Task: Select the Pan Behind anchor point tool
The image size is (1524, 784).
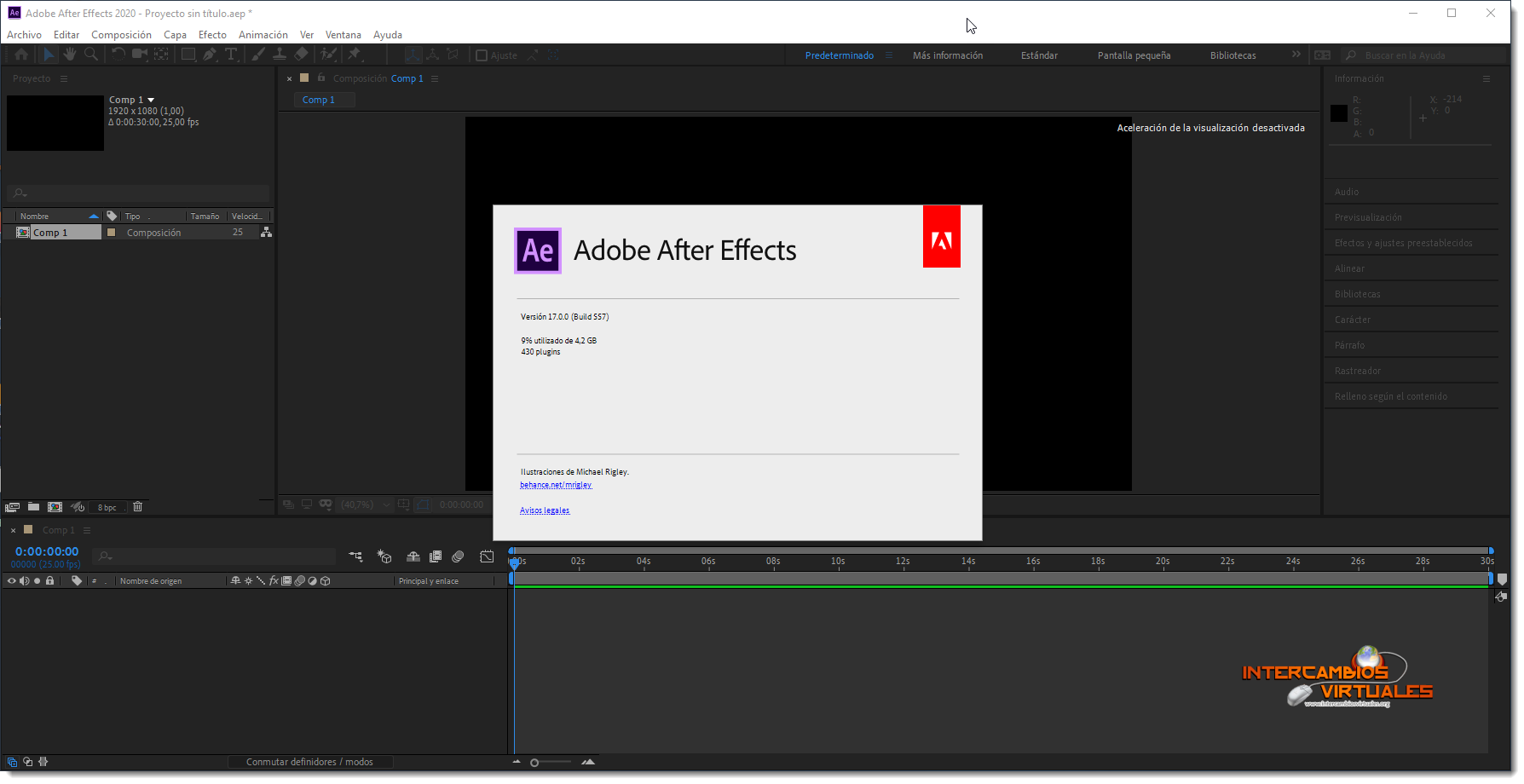Action: coord(161,55)
